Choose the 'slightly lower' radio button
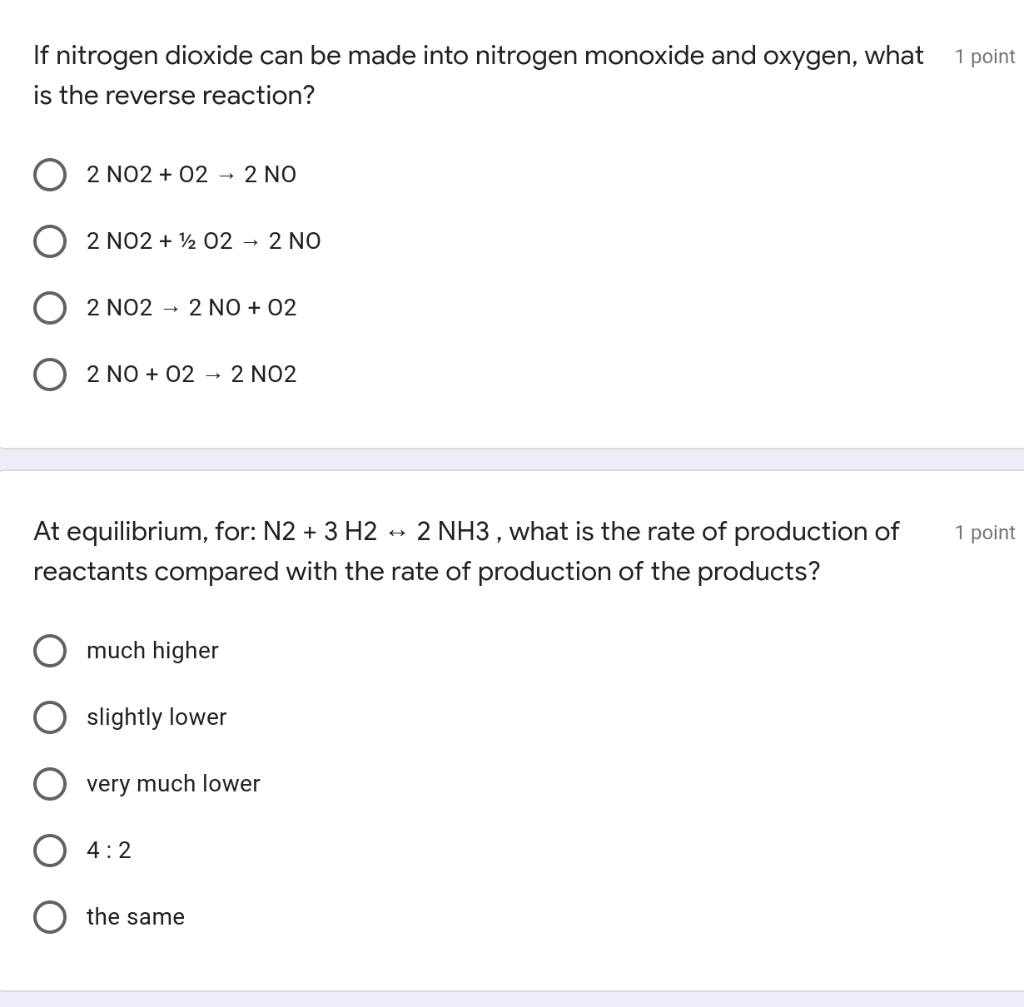The height and width of the screenshot is (1007, 1024). tap(50, 717)
